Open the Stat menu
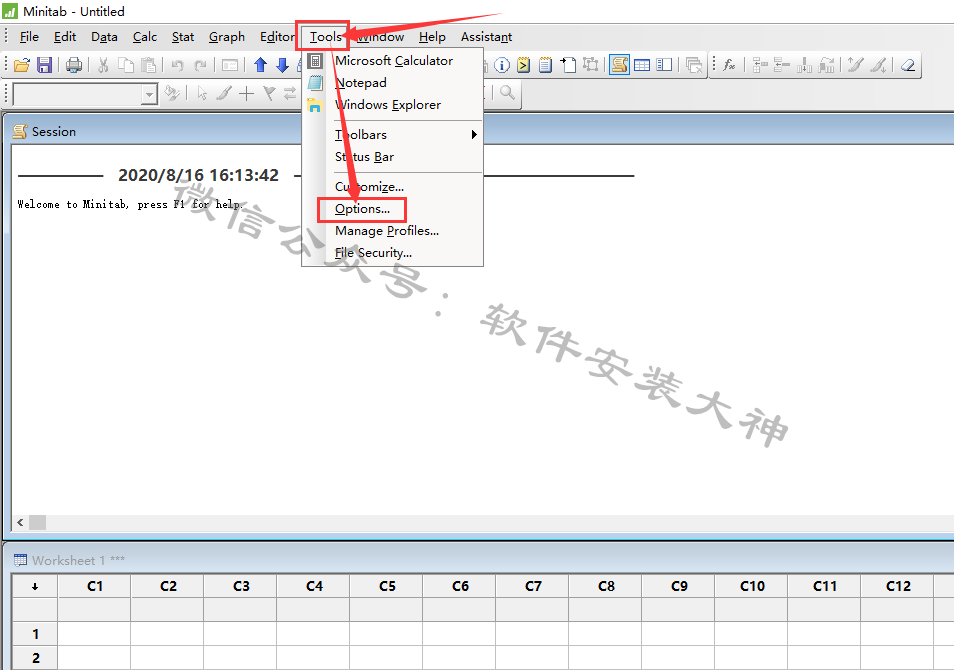Image resolution: width=954 pixels, height=670 pixels. coord(183,37)
